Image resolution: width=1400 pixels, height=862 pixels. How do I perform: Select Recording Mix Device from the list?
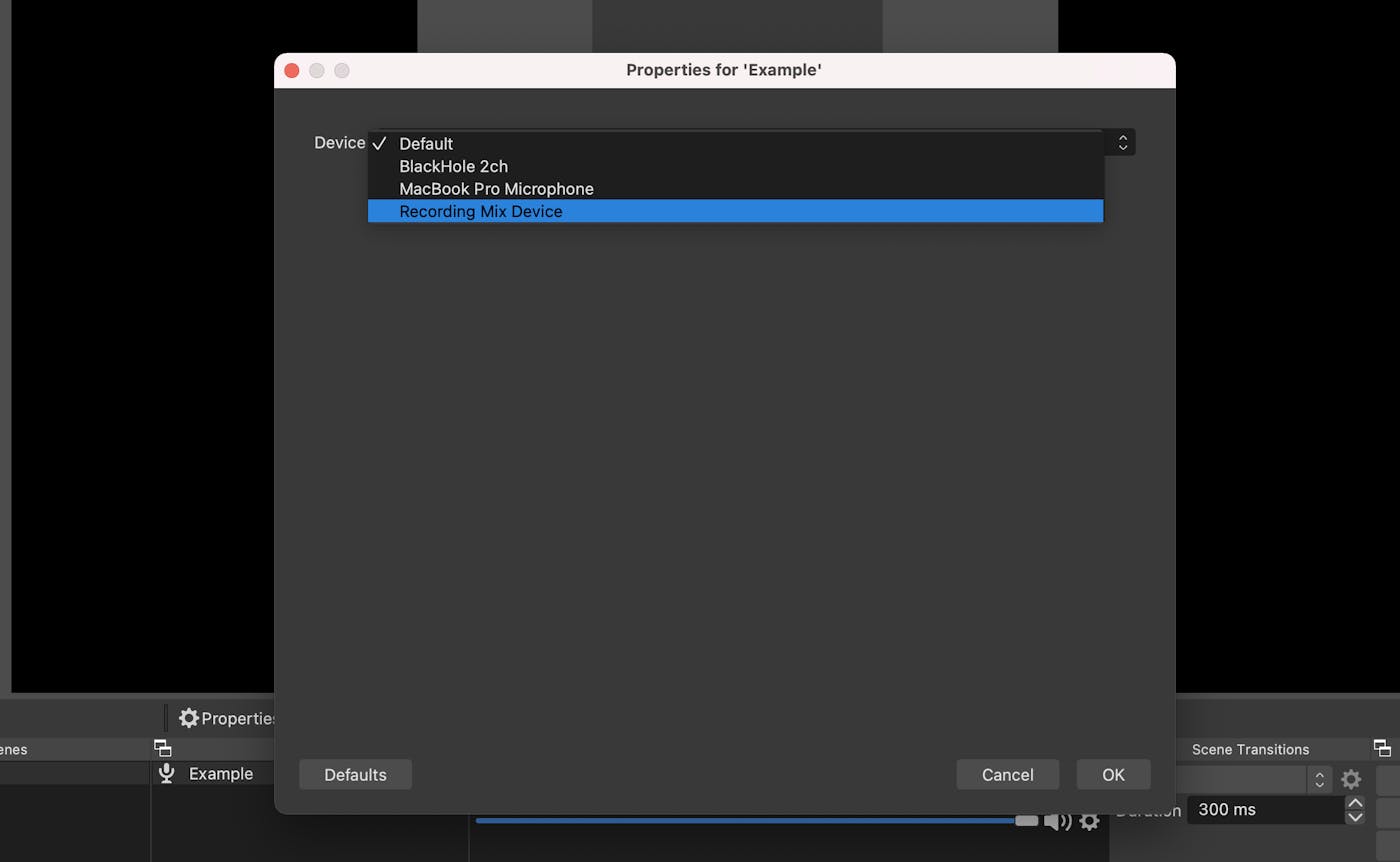pyautogui.click(x=735, y=211)
